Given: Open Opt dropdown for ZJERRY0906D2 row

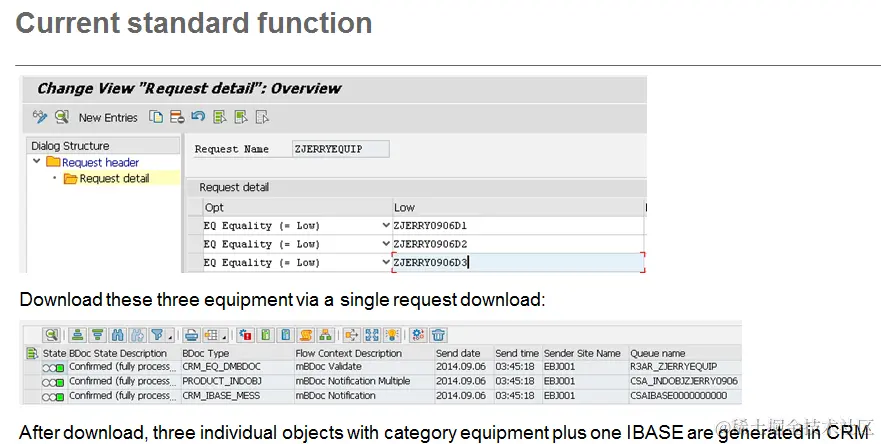Looking at the screenshot, I should pyautogui.click(x=385, y=244).
